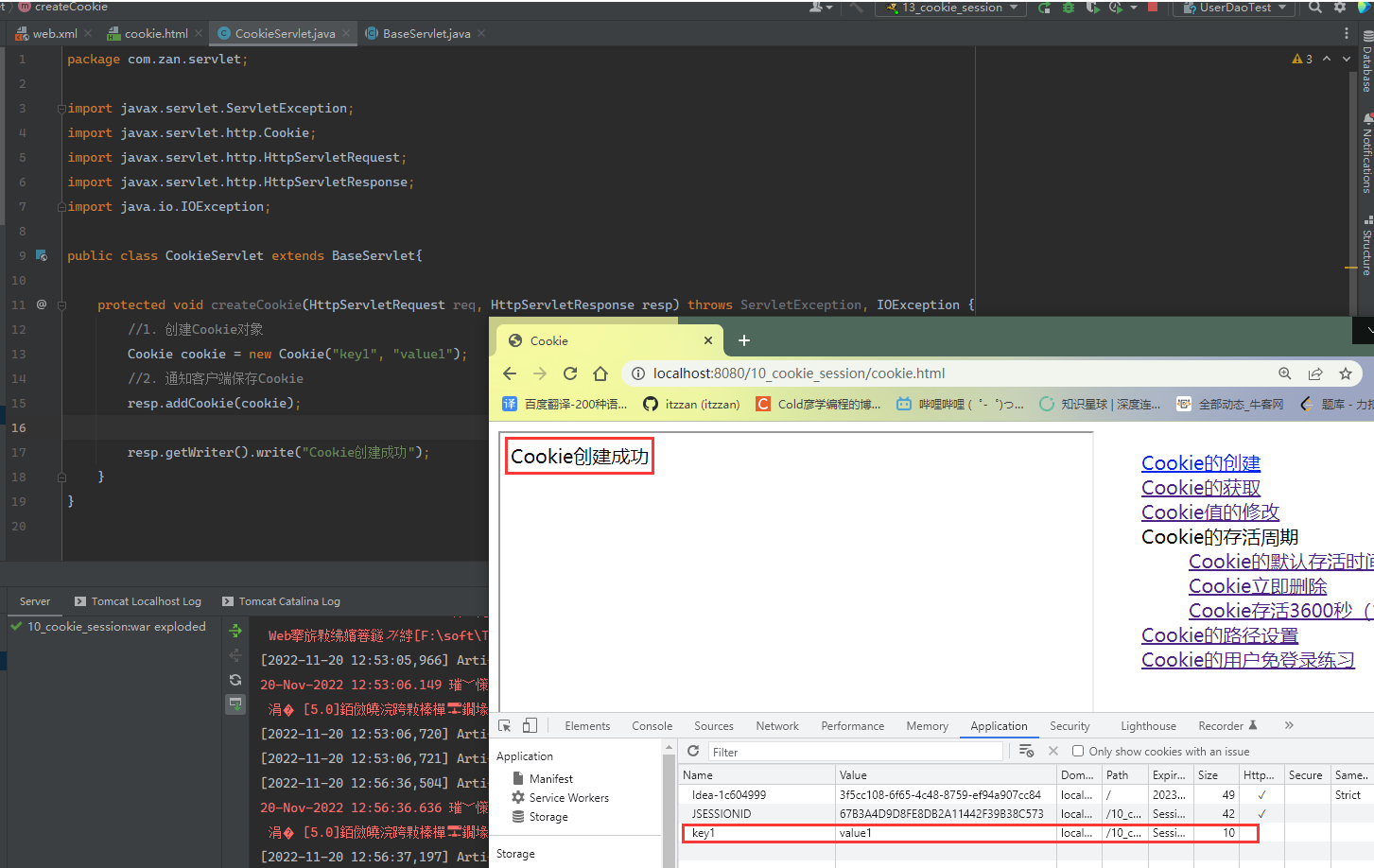Viewport: 1374px width, 868px height.
Task: Click the warnings indicator showing 3
Action: 1302,59
